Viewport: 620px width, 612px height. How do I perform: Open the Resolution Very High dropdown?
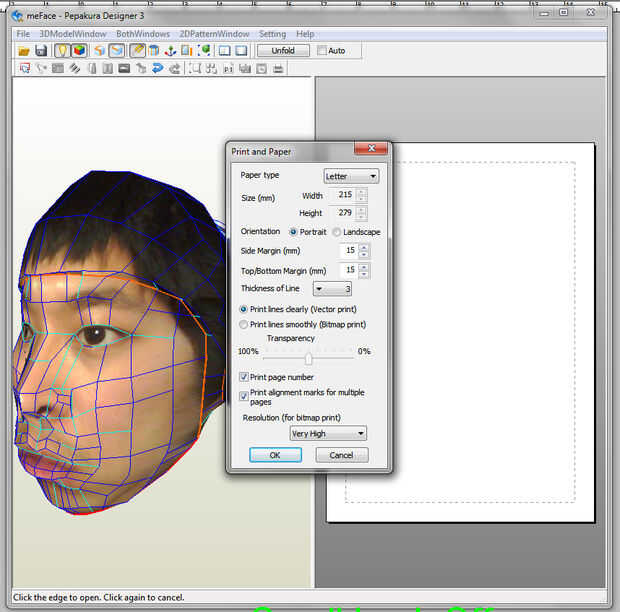pos(328,433)
